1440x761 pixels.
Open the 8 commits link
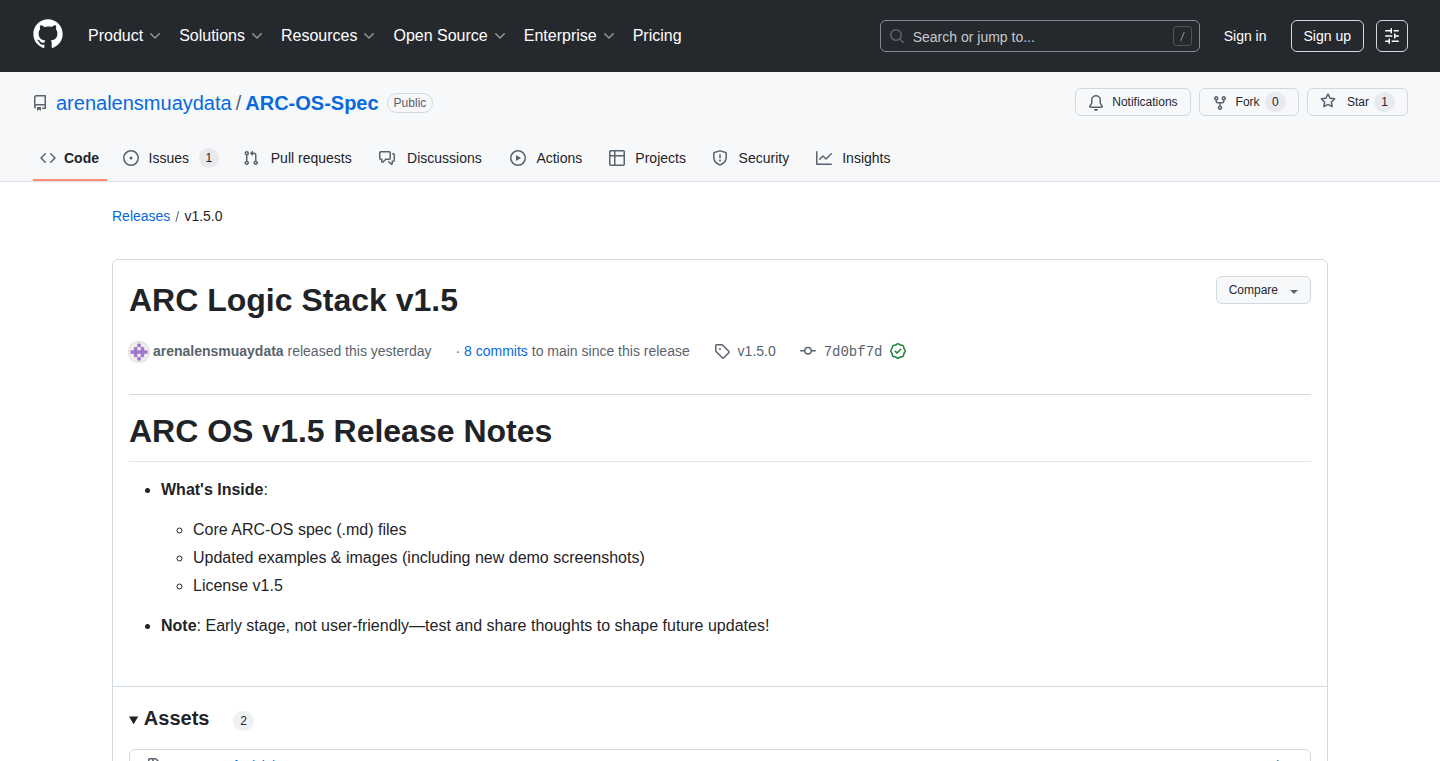(x=496, y=351)
